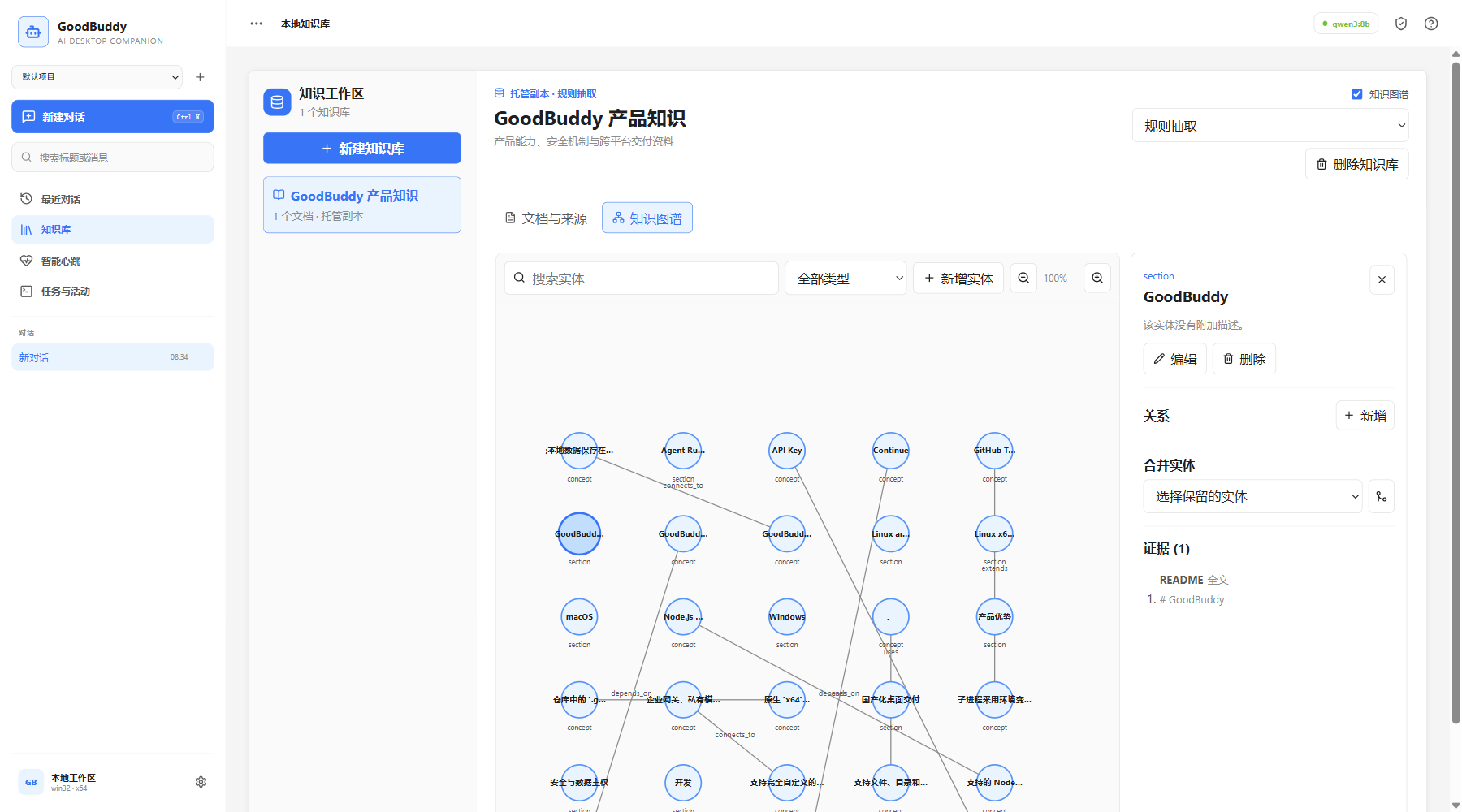This screenshot has height=812, width=1462.
Task: Click 新增 to add a relation
Action: click(1365, 416)
